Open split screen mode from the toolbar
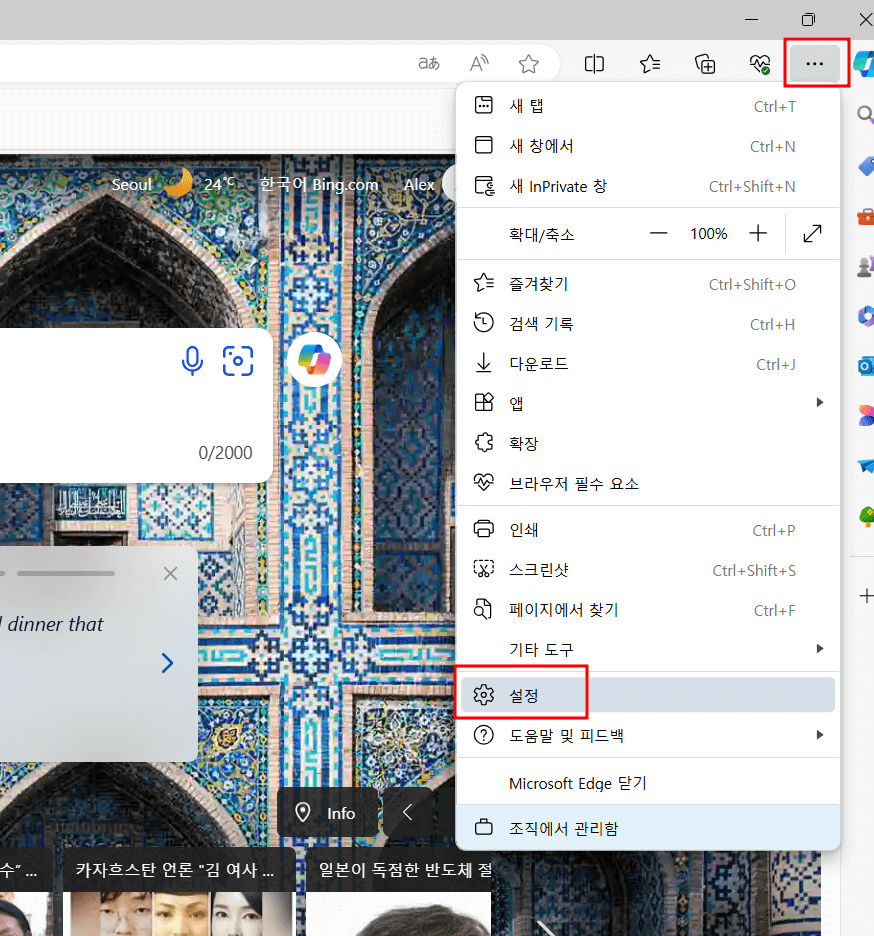The height and width of the screenshot is (936, 874). tap(593, 63)
